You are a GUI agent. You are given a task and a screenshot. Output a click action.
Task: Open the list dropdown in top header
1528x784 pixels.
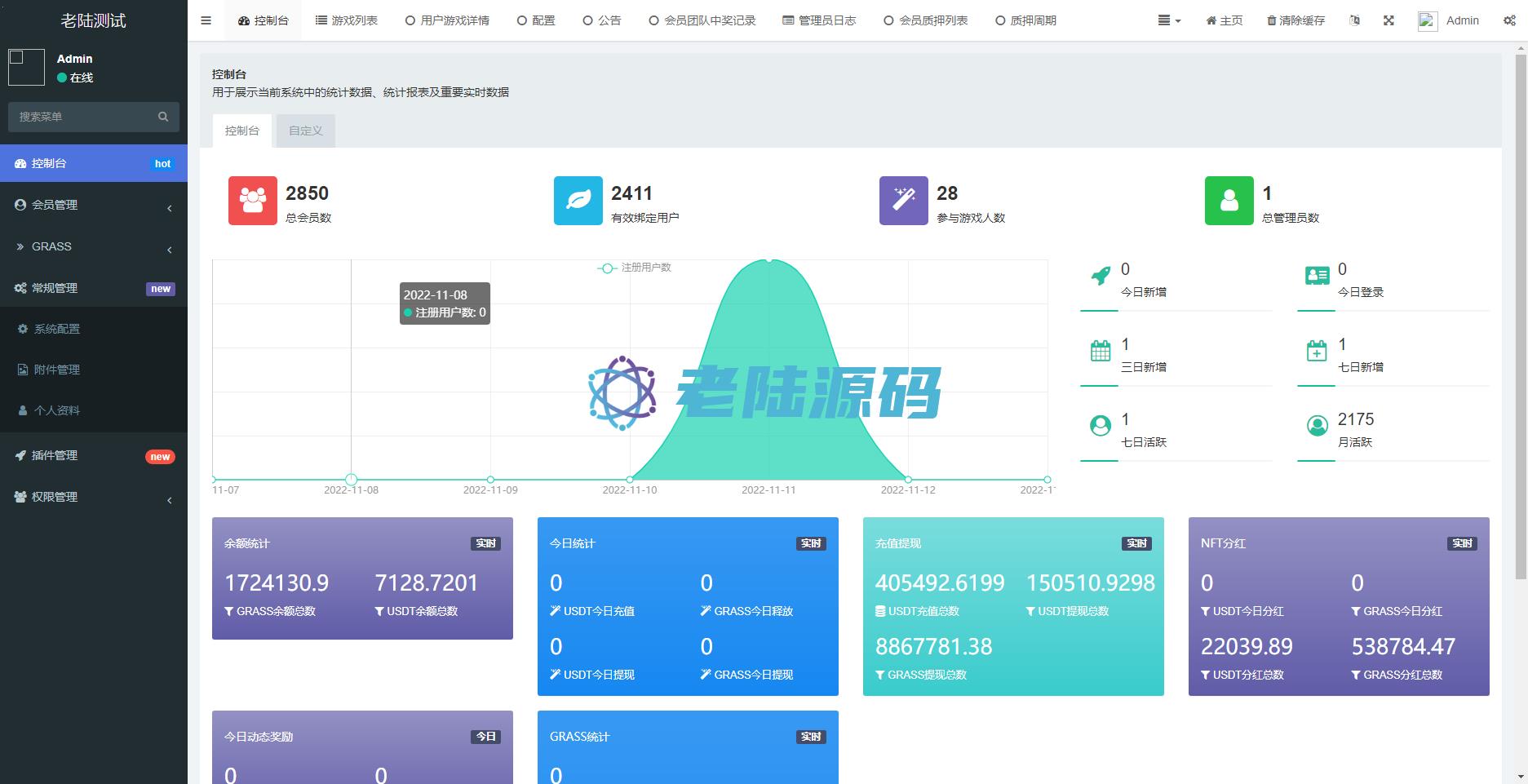[x=1169, y=20]
